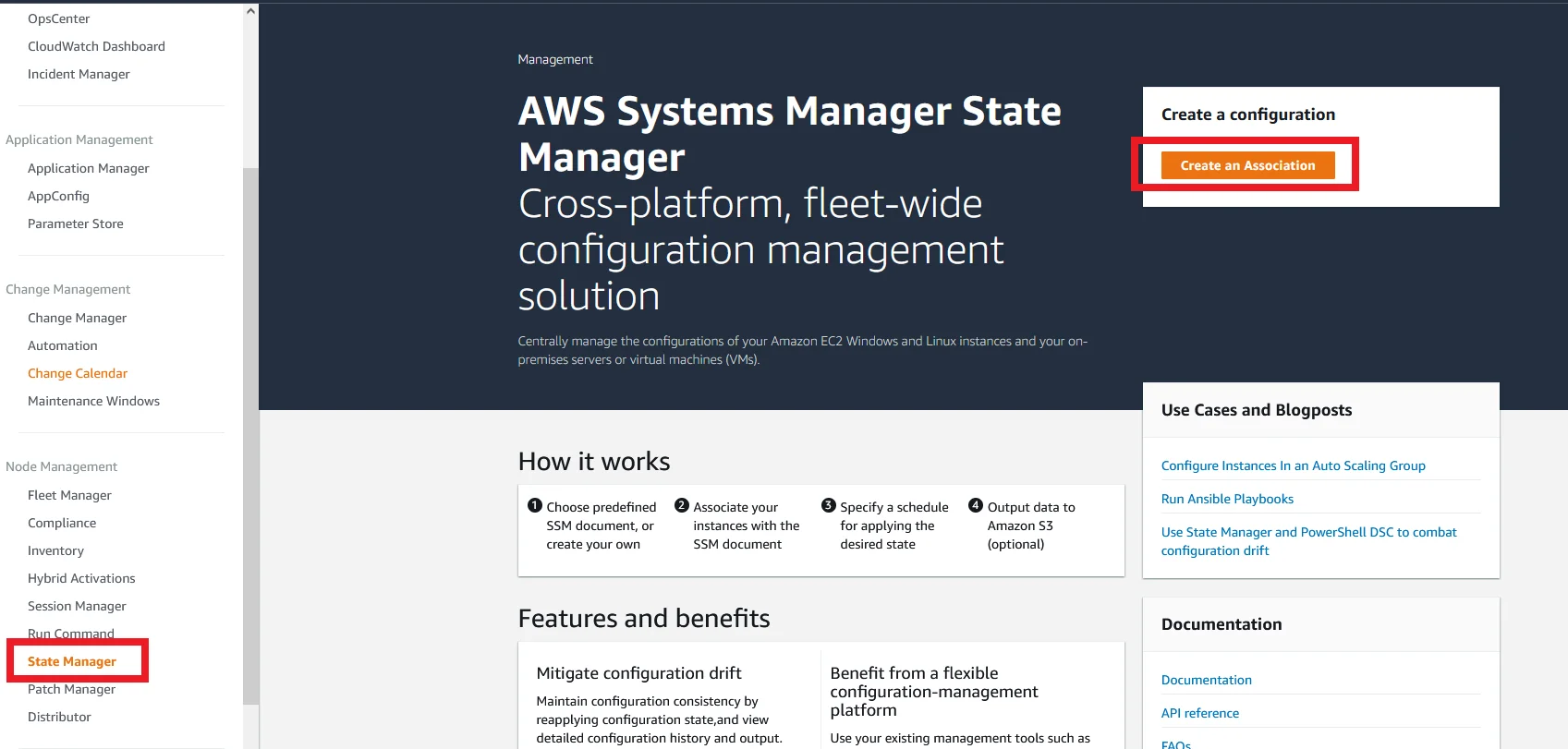Click the sidebar scroll-up arrow
This screenshot has width=1568, height=749.
pos(250,11)
